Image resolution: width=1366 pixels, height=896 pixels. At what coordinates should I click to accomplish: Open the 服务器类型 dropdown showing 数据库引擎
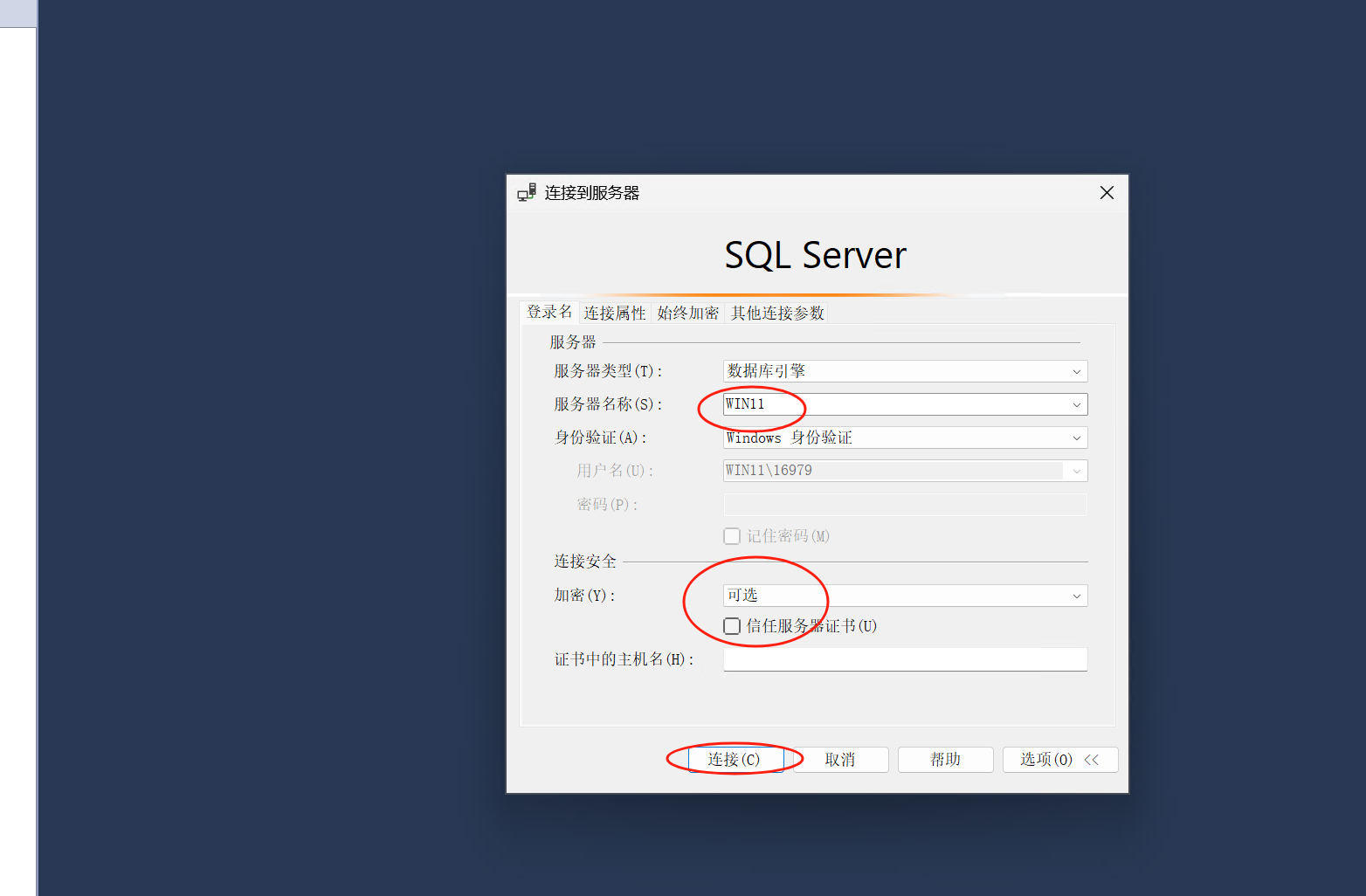click(x=1076, y=370)
